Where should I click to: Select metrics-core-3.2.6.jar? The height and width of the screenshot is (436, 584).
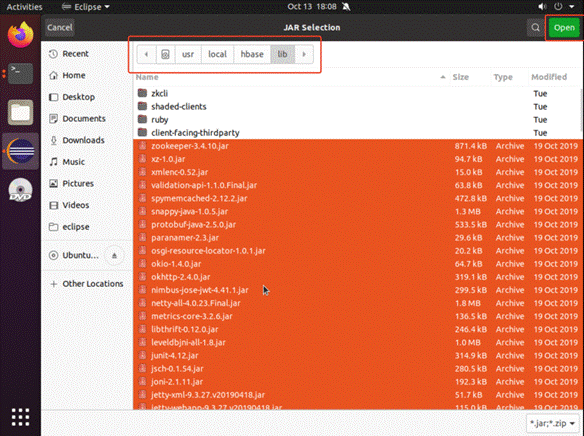click(357, 316)
